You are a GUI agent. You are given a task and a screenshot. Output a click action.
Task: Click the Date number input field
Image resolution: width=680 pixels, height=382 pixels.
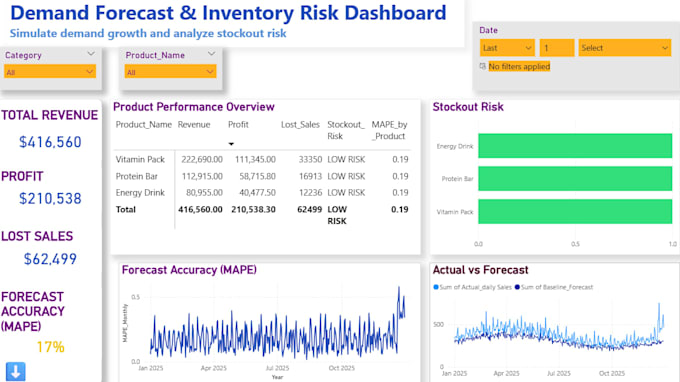(557, 48)
